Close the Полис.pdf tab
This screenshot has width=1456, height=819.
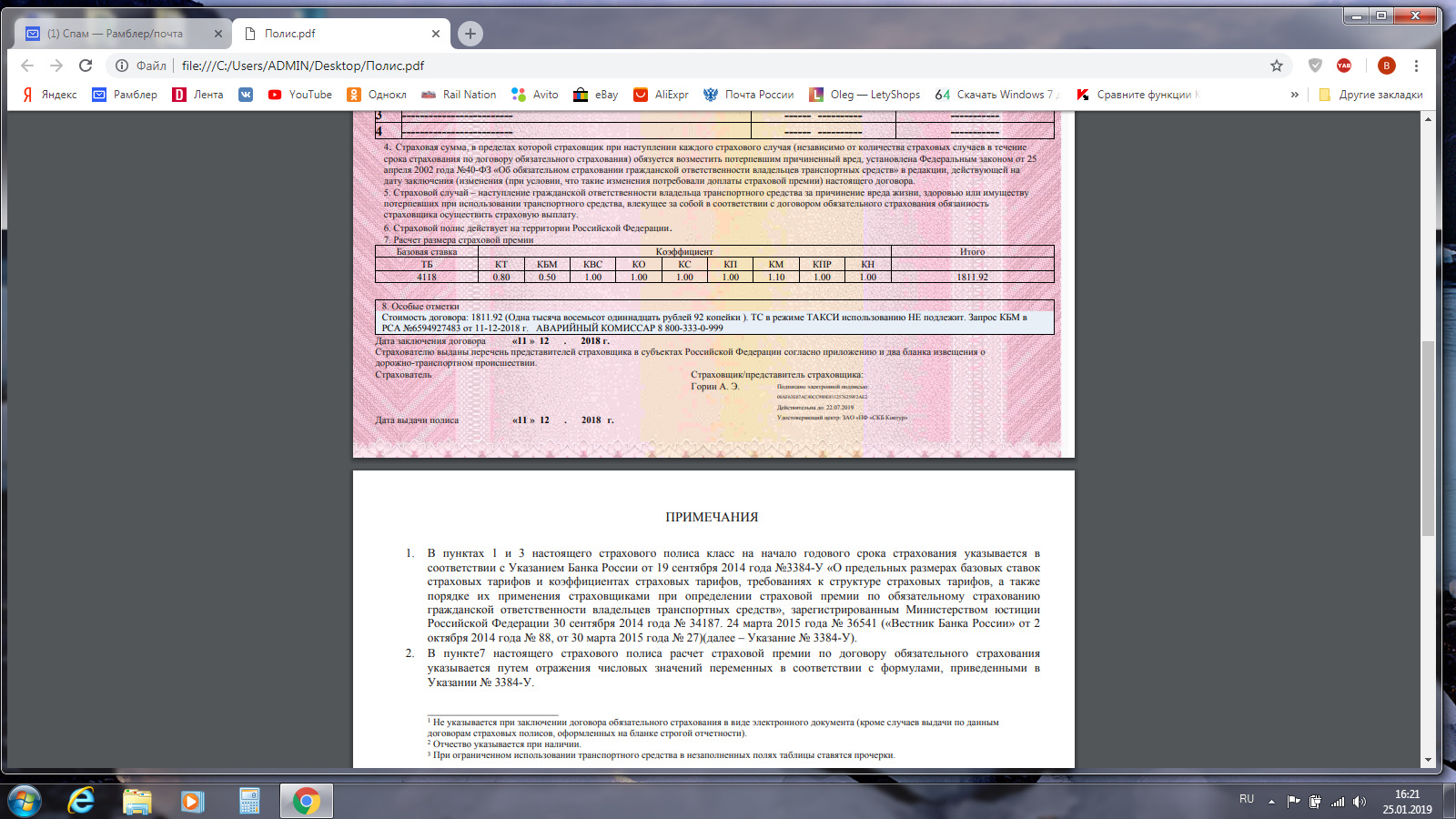click(x=436, y=34)
